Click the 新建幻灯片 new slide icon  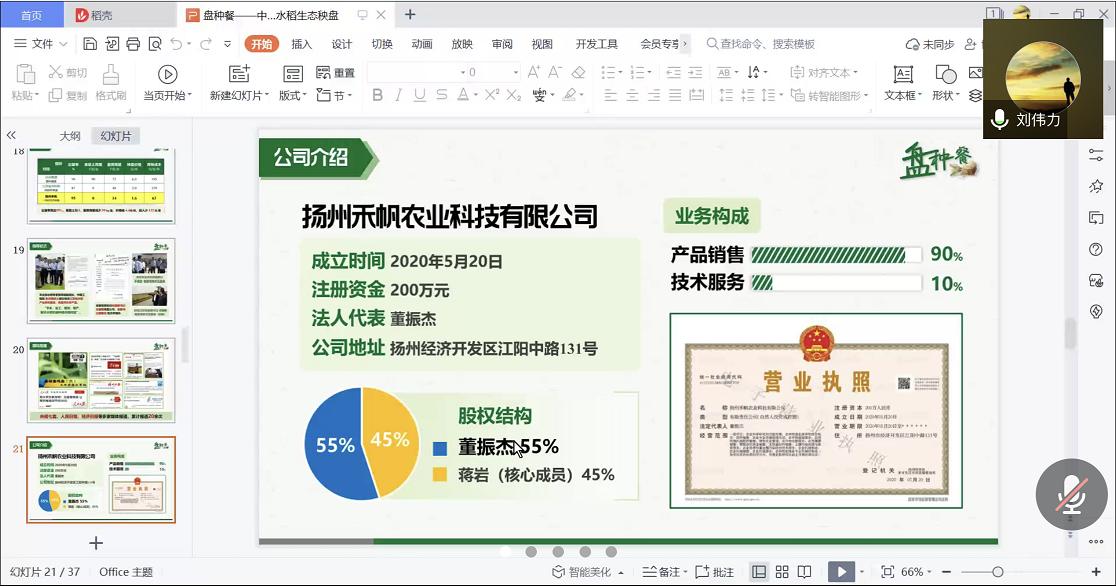(x=239, y=74)
